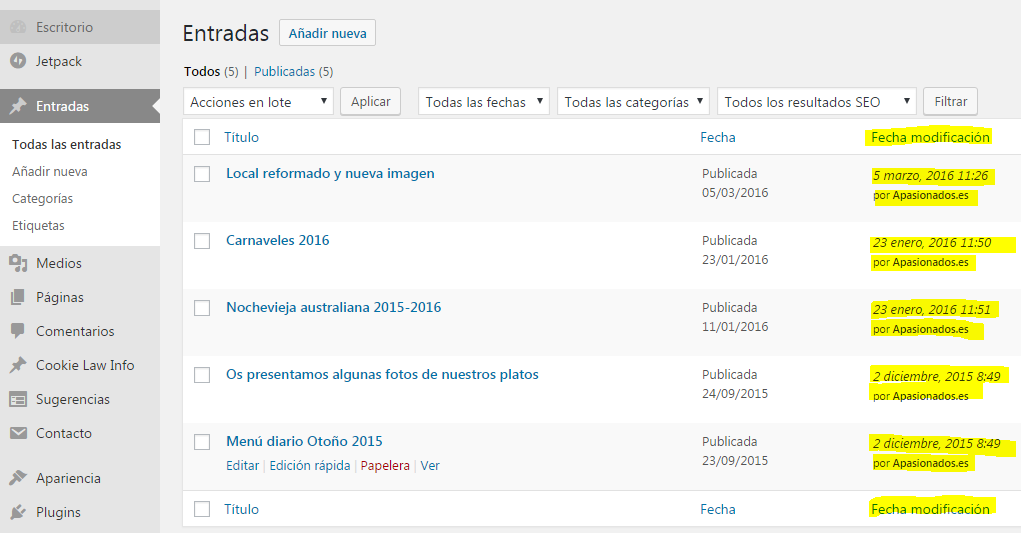Click the Medios media icon
1021x533 pixels.
(x=18, y=263)
